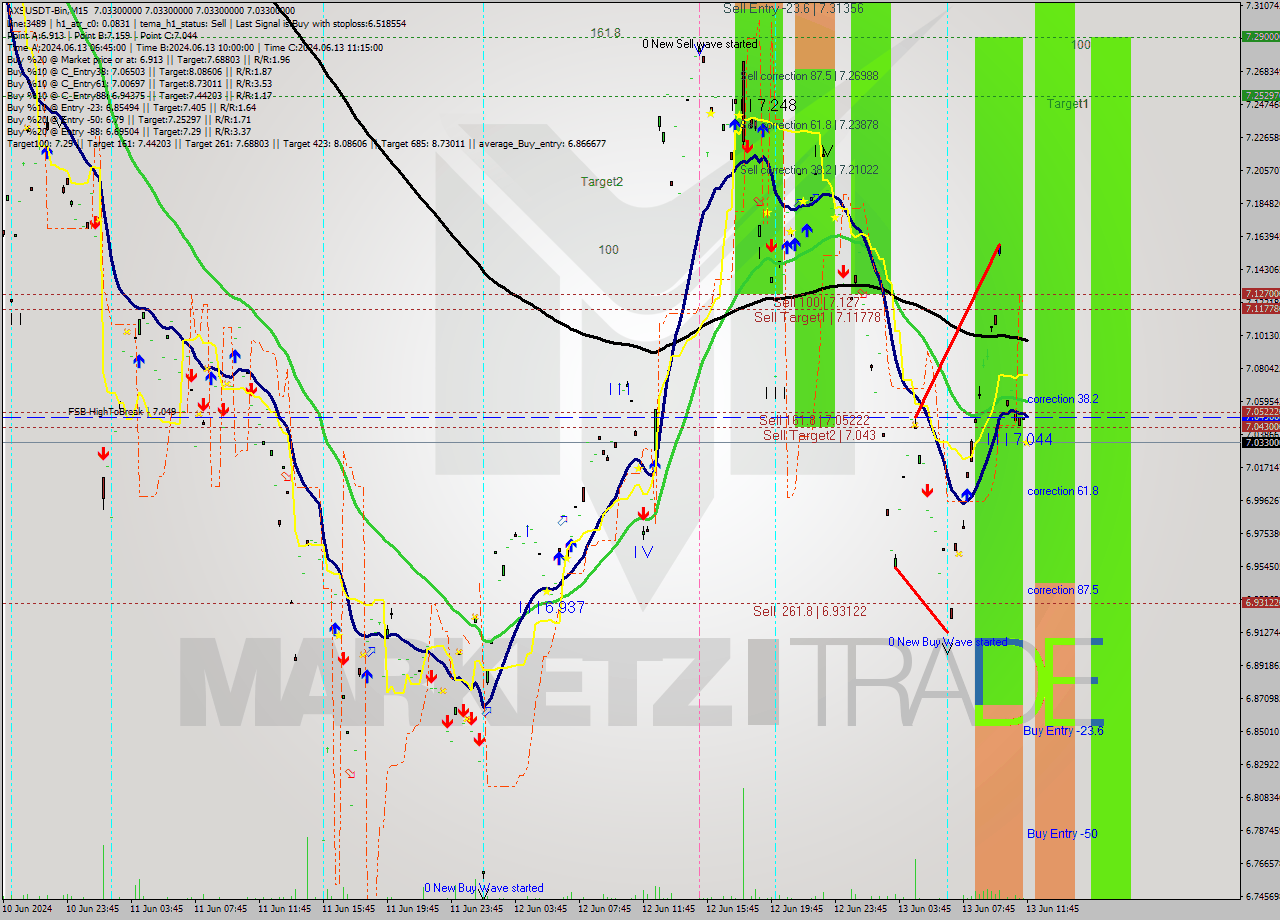Select the 'Sell 100 | 7.127' level label

point(816,302)
